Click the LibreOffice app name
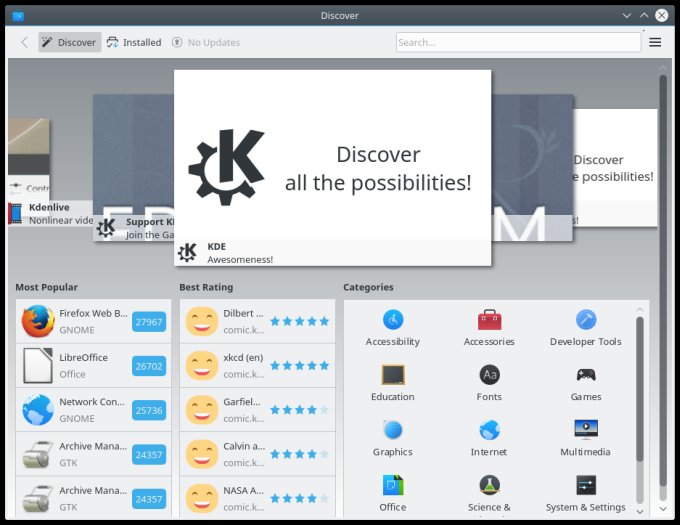The width and height of the screenshot is (680, 525). [84, 357]
